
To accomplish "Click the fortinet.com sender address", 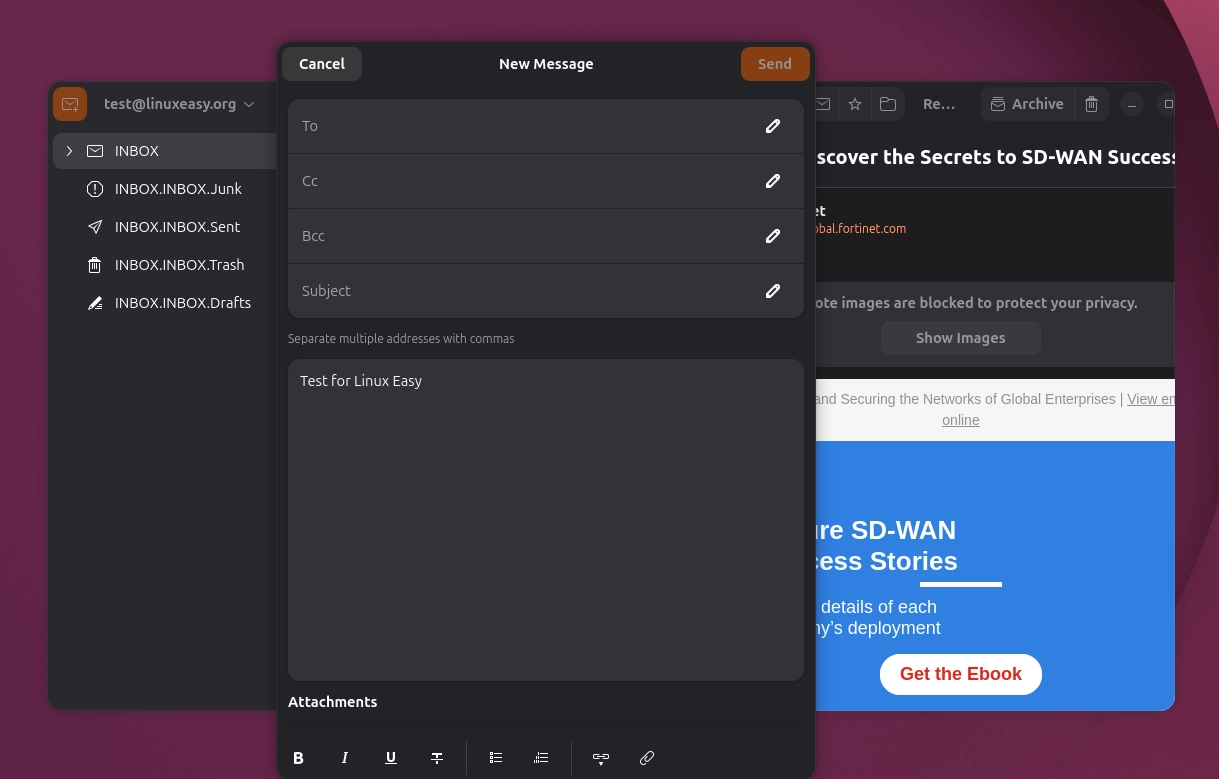I will [861, 229].
